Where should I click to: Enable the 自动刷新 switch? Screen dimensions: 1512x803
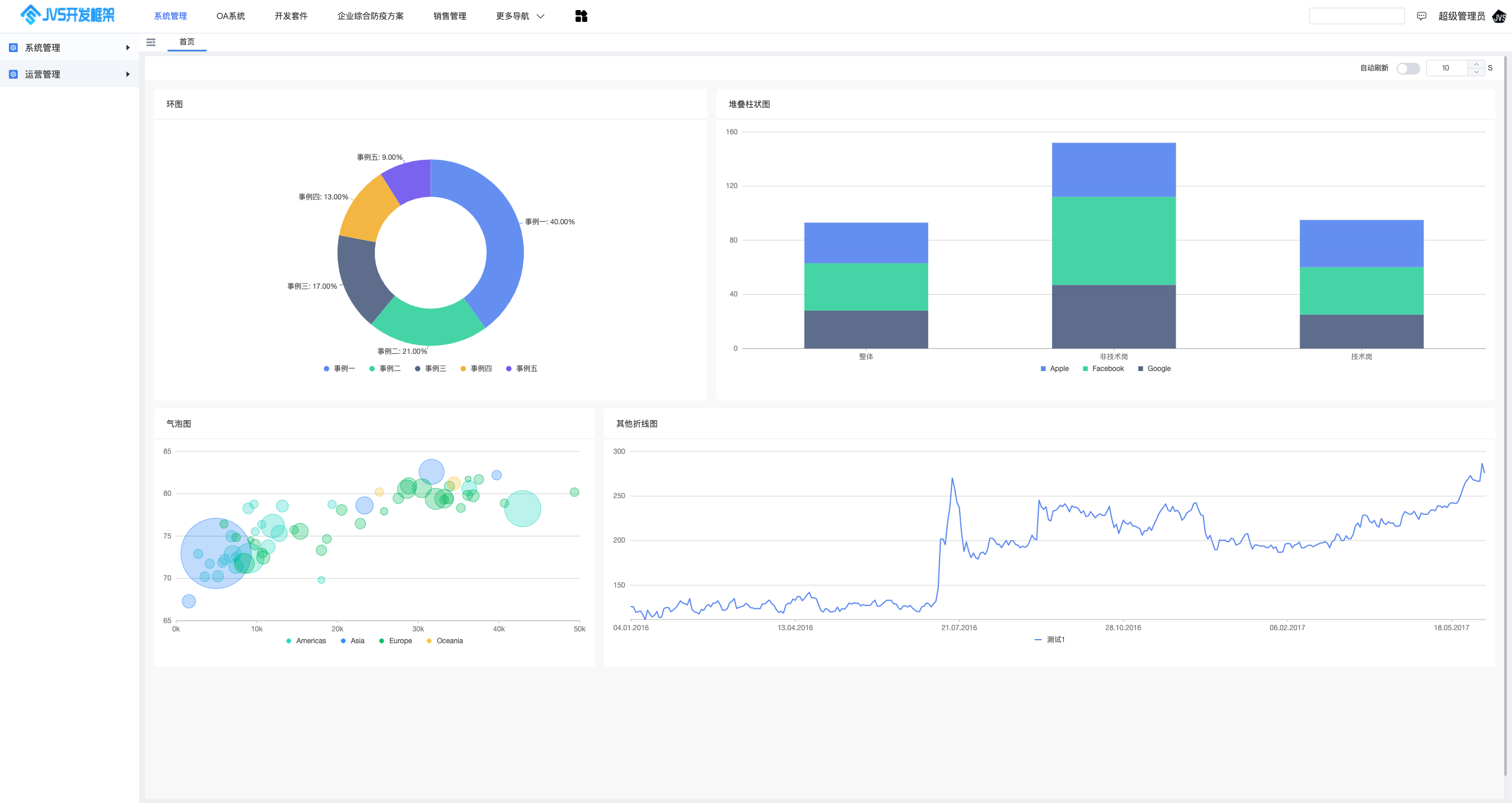coord(1407,69)
